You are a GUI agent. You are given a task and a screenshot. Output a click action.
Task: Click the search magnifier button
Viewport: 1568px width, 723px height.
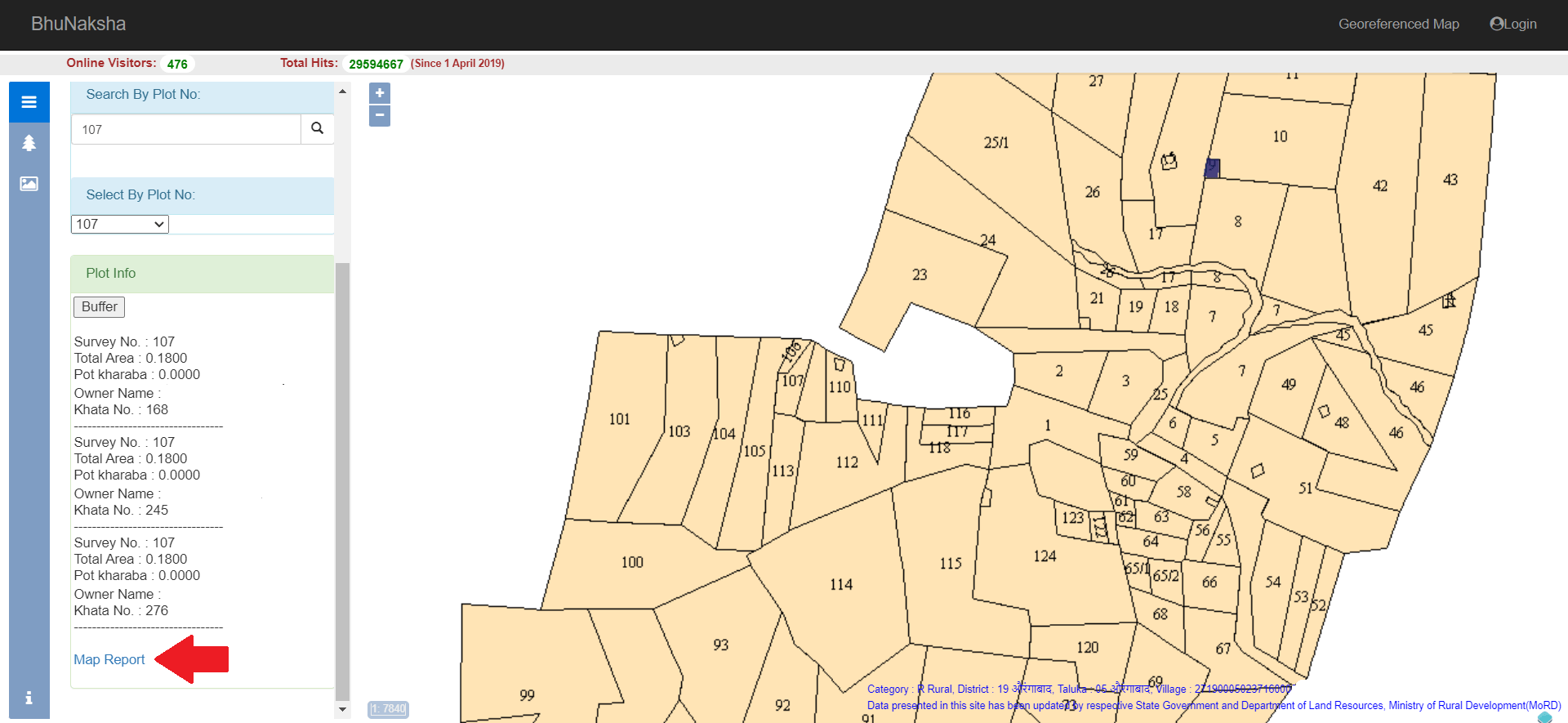(317, 128)
